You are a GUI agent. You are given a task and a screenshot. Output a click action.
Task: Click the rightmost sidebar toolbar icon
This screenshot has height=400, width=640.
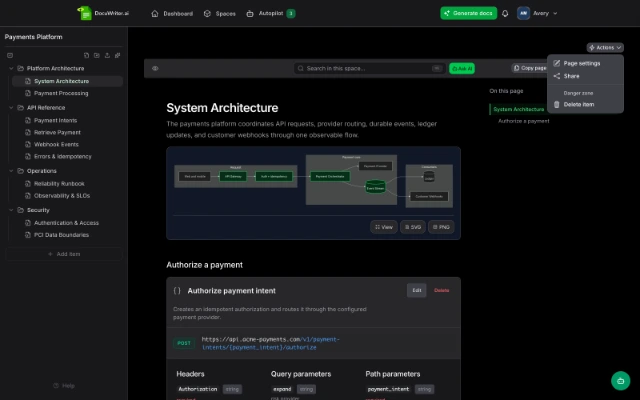coord(118,55)
